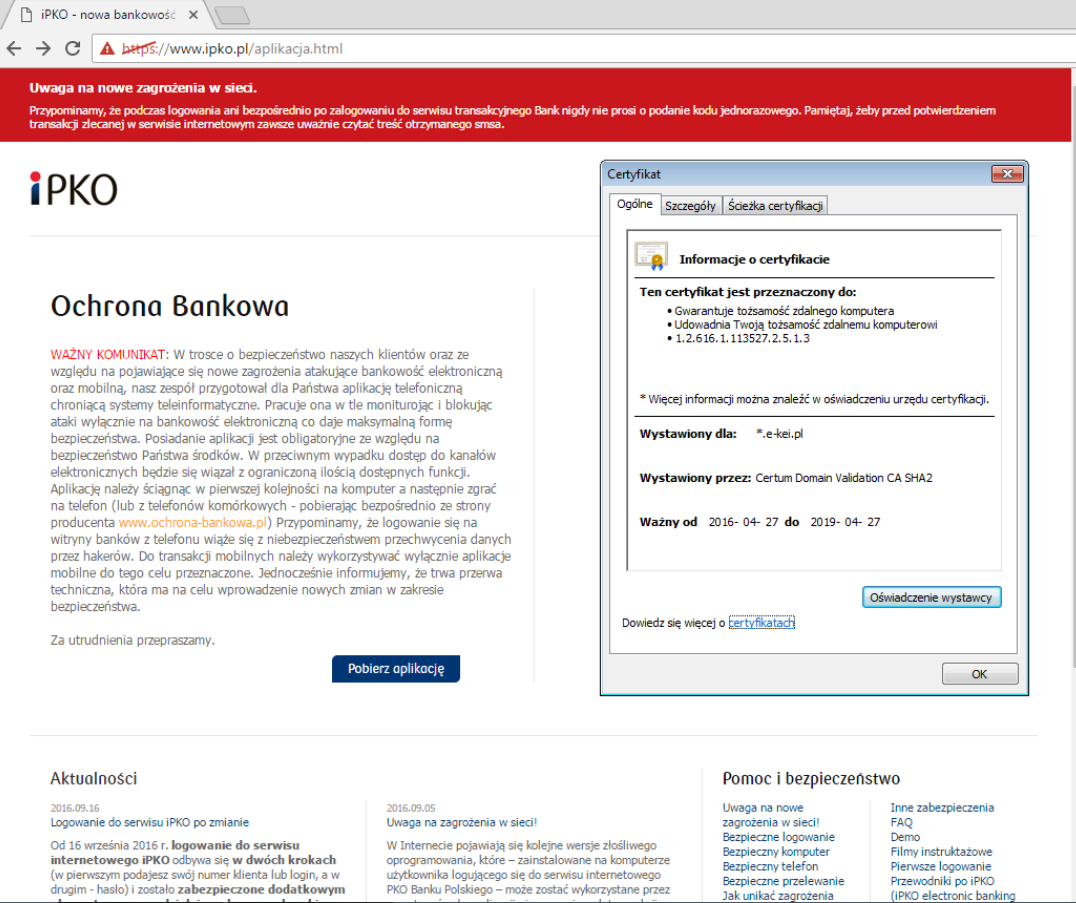Open the FAQ link
The width and height of the screenshot is (1076, 903).
point(902,822)
